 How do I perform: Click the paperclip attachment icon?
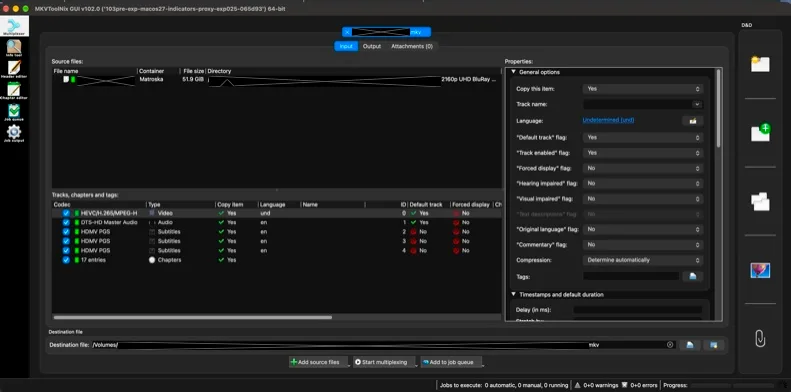760,339
